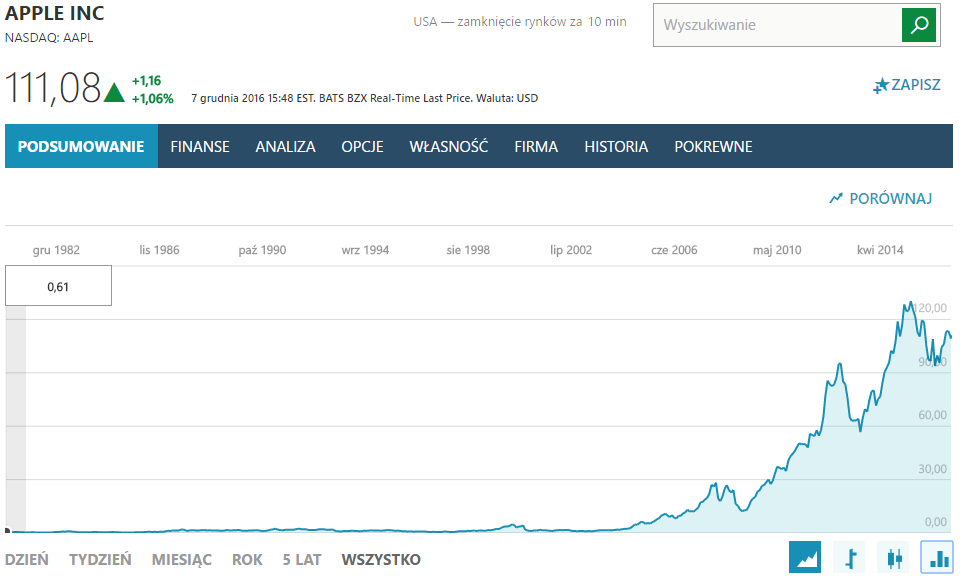Click the APPLE INC company title

[54, 13]
